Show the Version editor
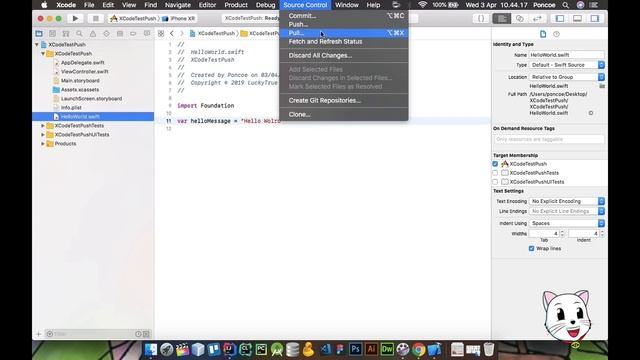Viewport: 640px width, 360px height. (538, 18)
